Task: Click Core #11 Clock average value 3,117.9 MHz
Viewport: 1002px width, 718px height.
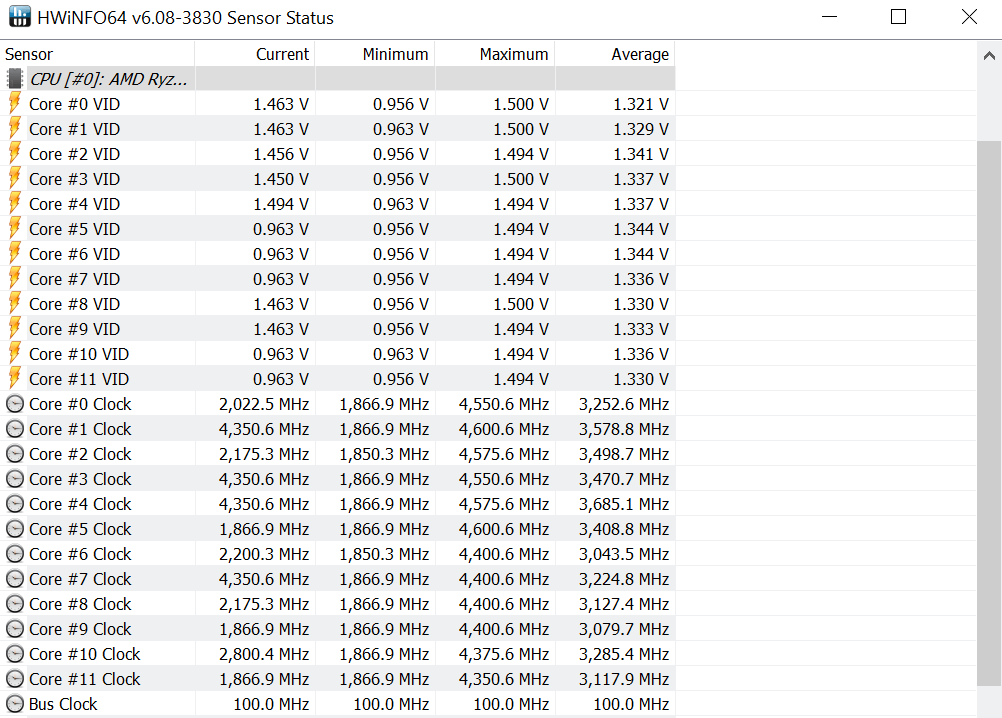Action: [624, 679]
